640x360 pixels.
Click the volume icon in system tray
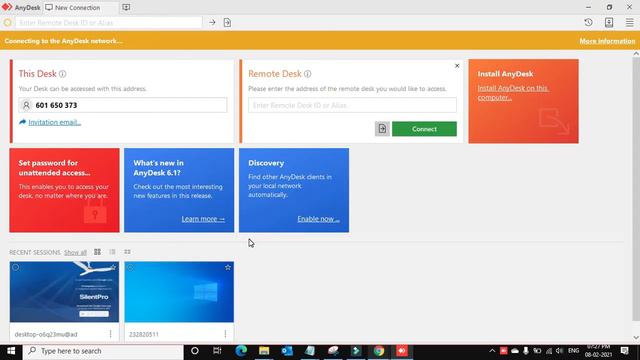(560, 351)
